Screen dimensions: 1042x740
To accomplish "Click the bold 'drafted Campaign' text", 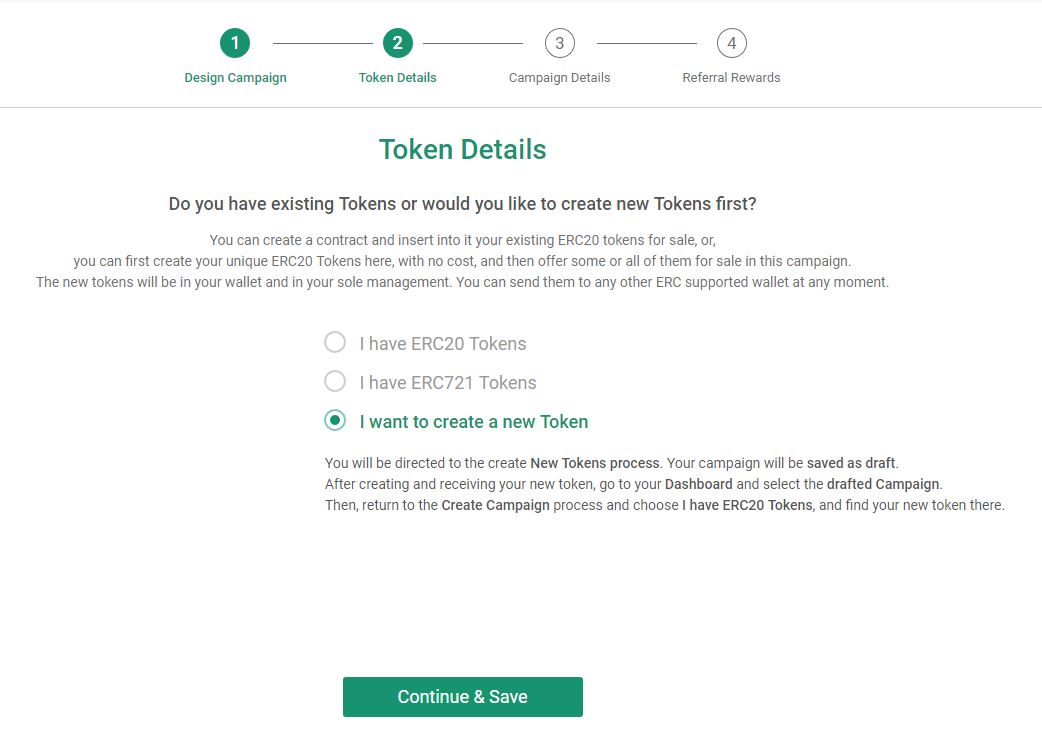I will pyautogui.click(x=883, y=484).
